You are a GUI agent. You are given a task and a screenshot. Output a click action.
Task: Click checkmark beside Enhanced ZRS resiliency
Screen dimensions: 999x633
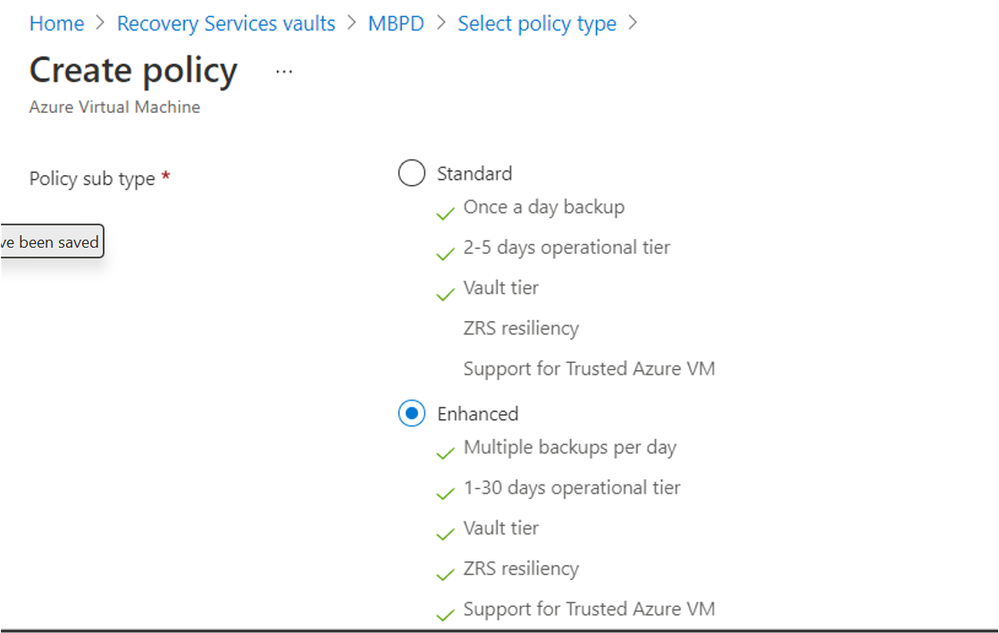coord(445,574)
